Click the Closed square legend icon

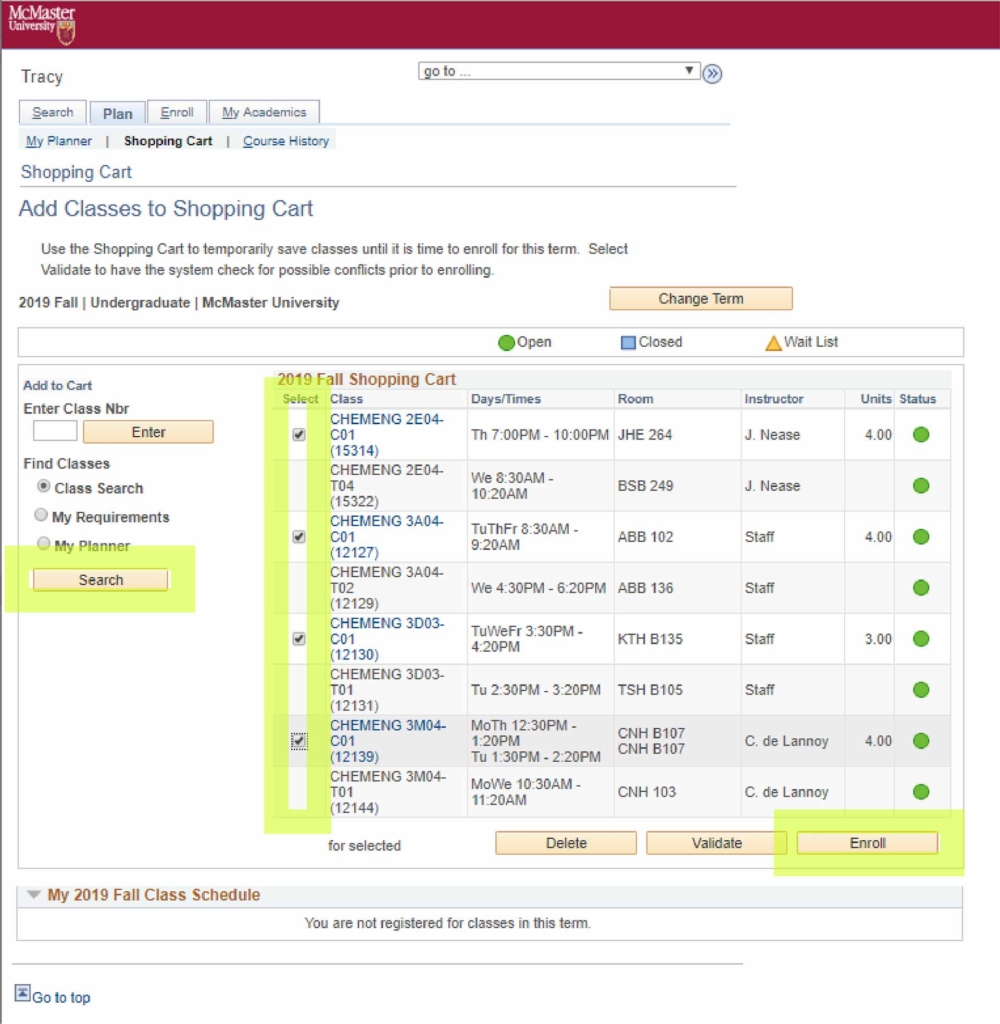628,343
